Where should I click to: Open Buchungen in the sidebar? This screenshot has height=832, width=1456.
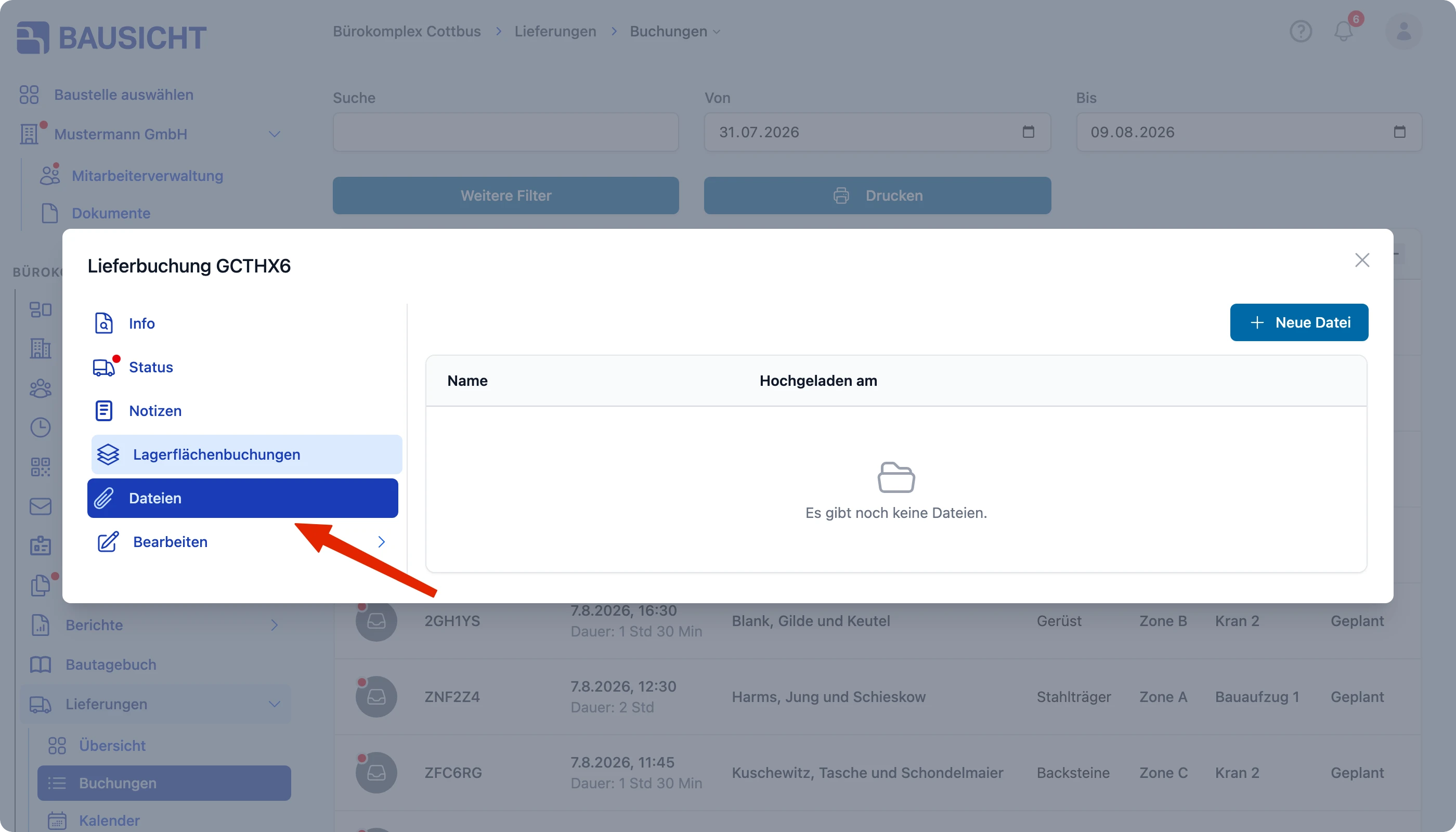[164, 784]
